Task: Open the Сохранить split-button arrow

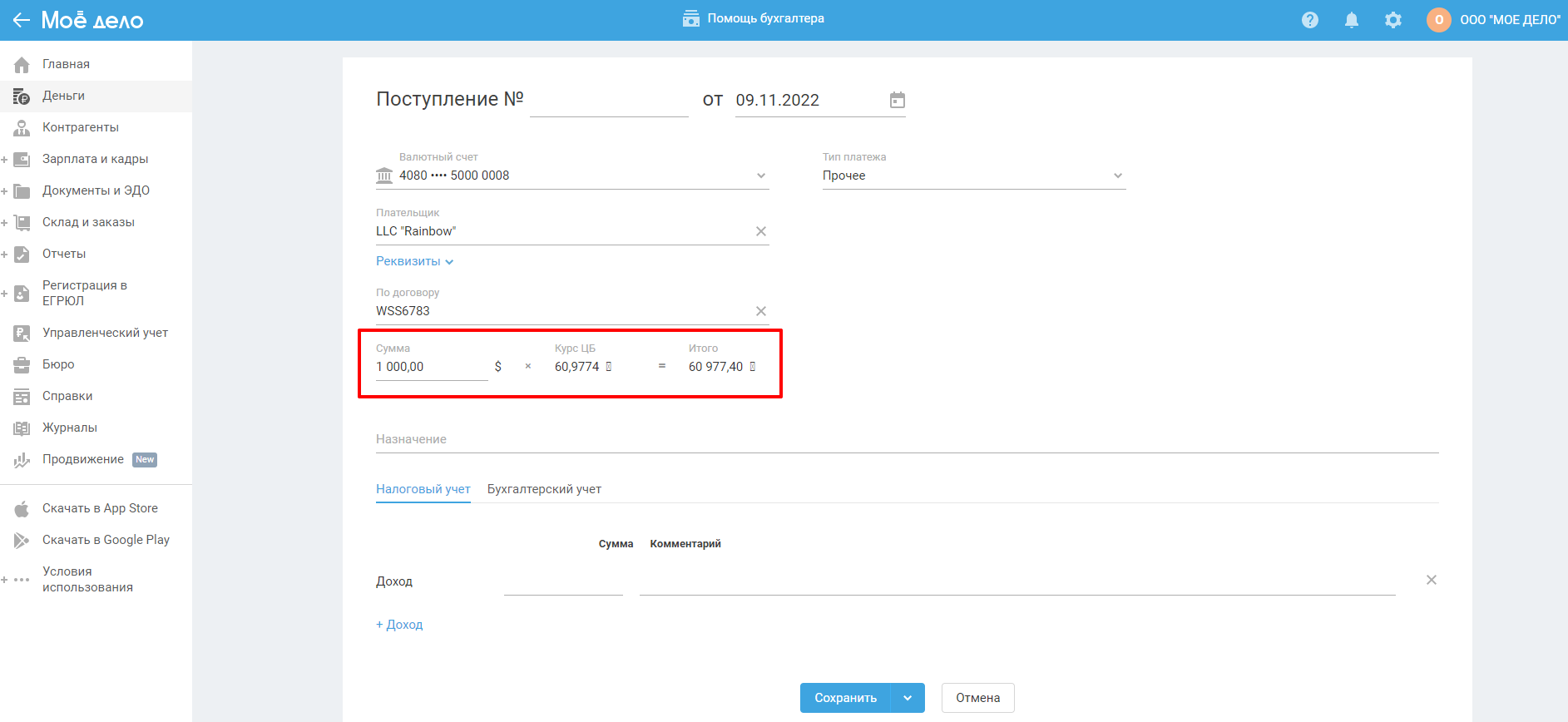Action: 908,698
